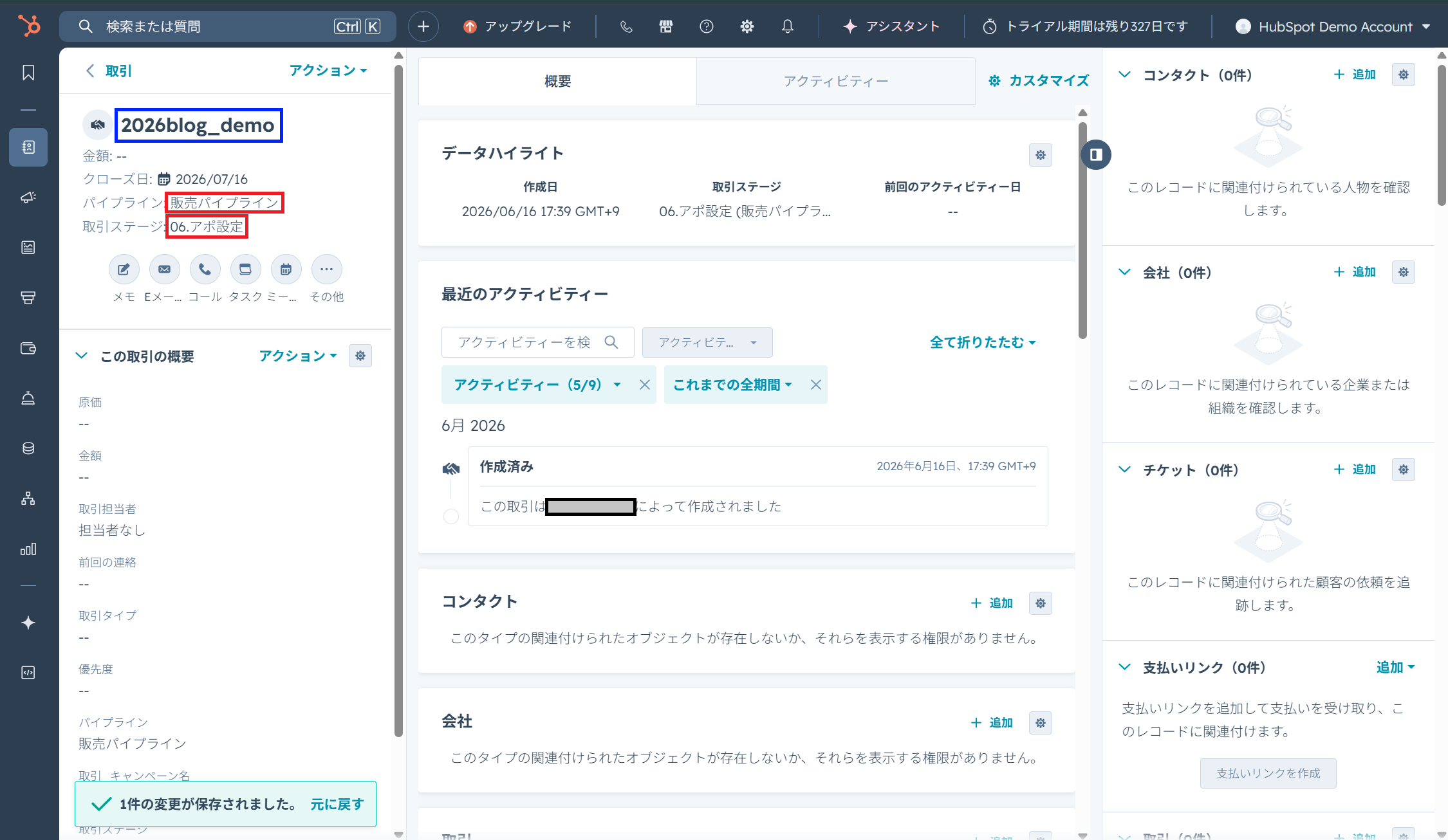Open HubSpot home via sprocket logo
The width and height of the screenshot is (1448, 840).
pyautogui.click(x=29, y=26)
